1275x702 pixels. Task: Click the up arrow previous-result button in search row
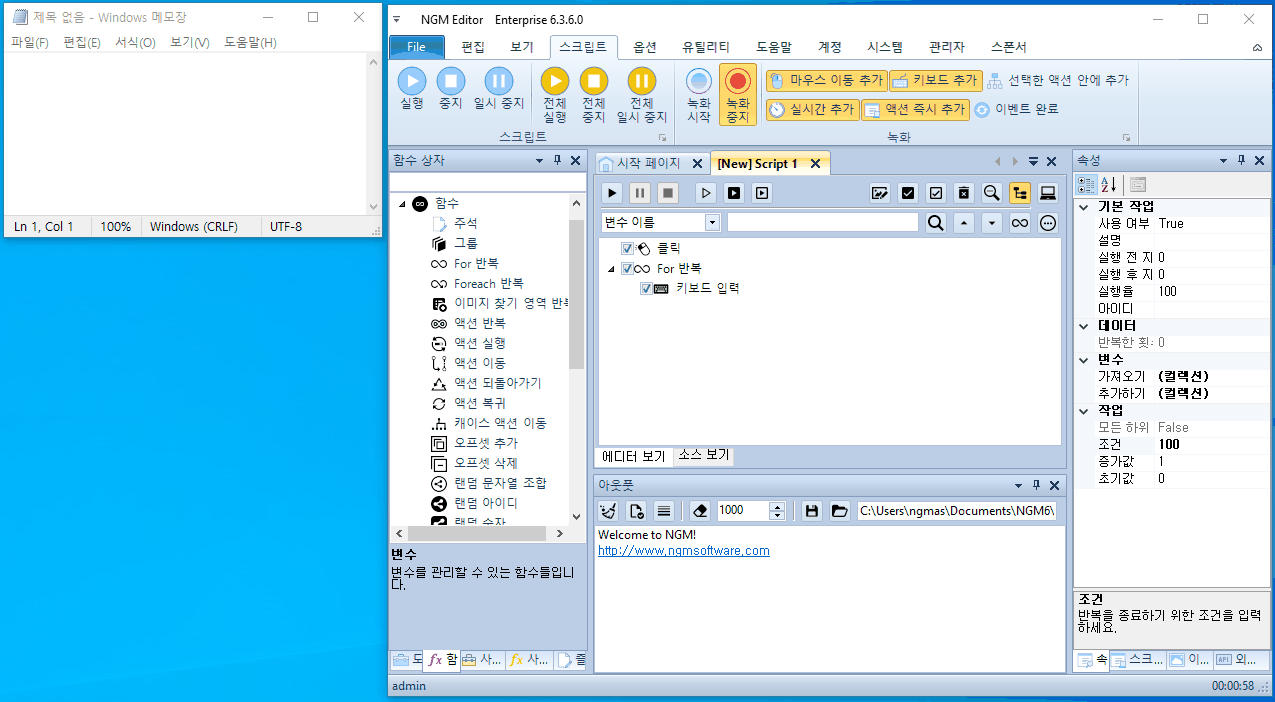coord(964,223)
